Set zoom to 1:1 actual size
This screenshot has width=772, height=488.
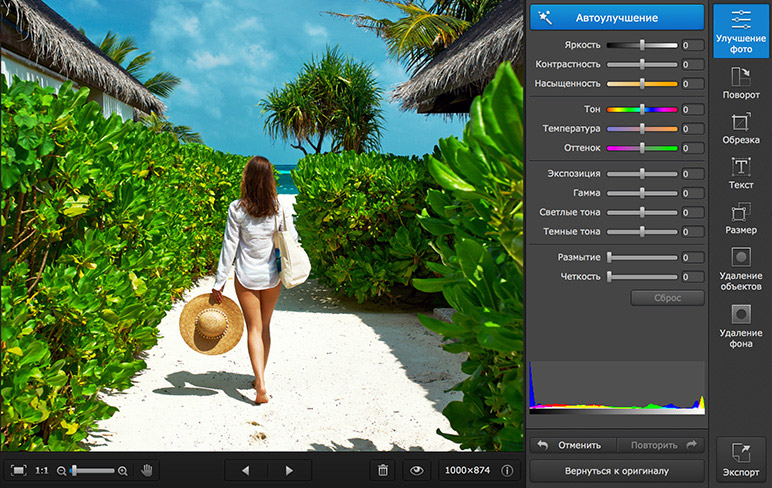coord(42,470)
